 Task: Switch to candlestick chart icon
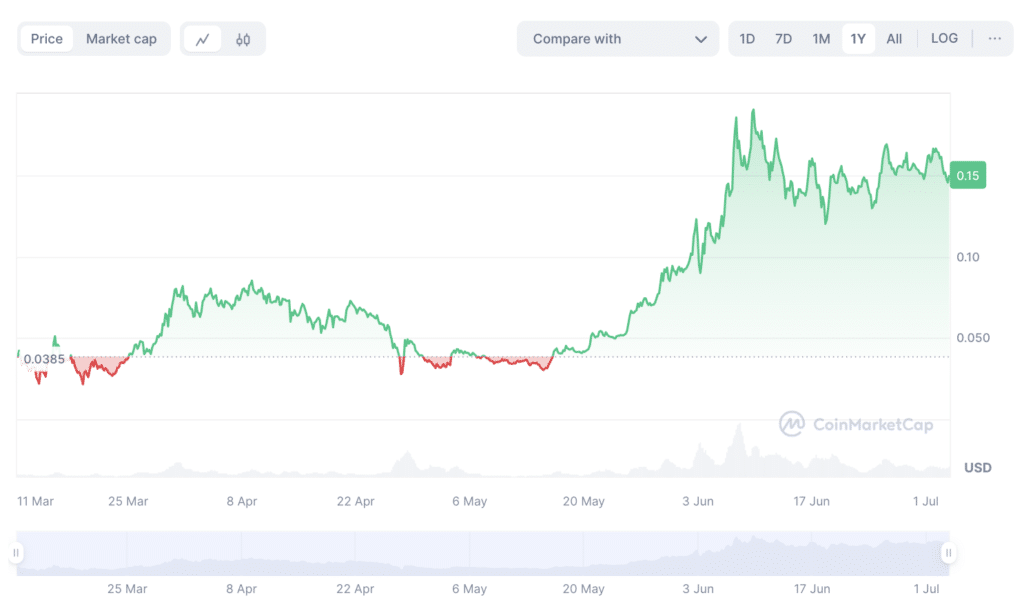point(243,39)
